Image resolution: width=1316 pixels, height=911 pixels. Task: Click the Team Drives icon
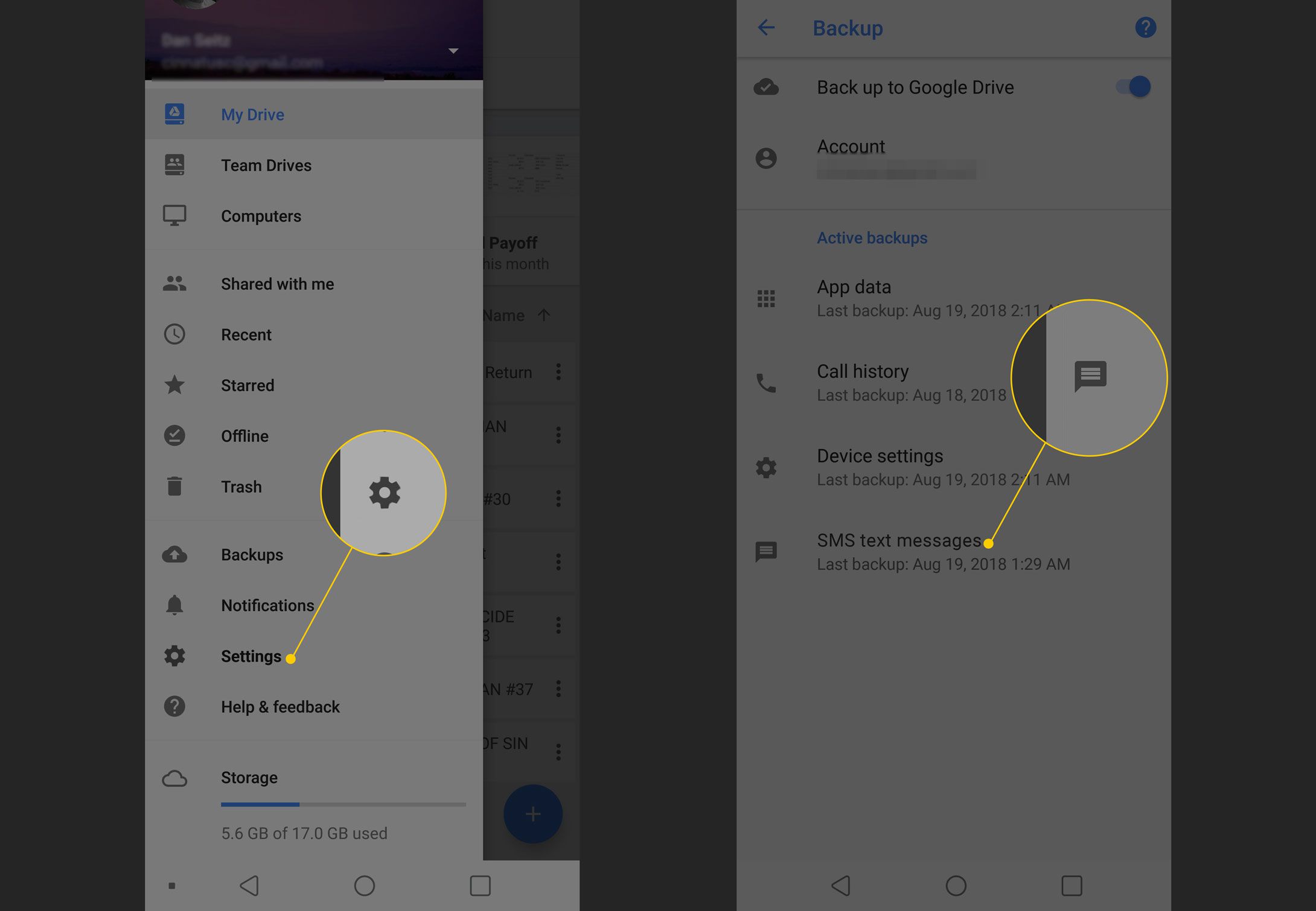(176, 165)
